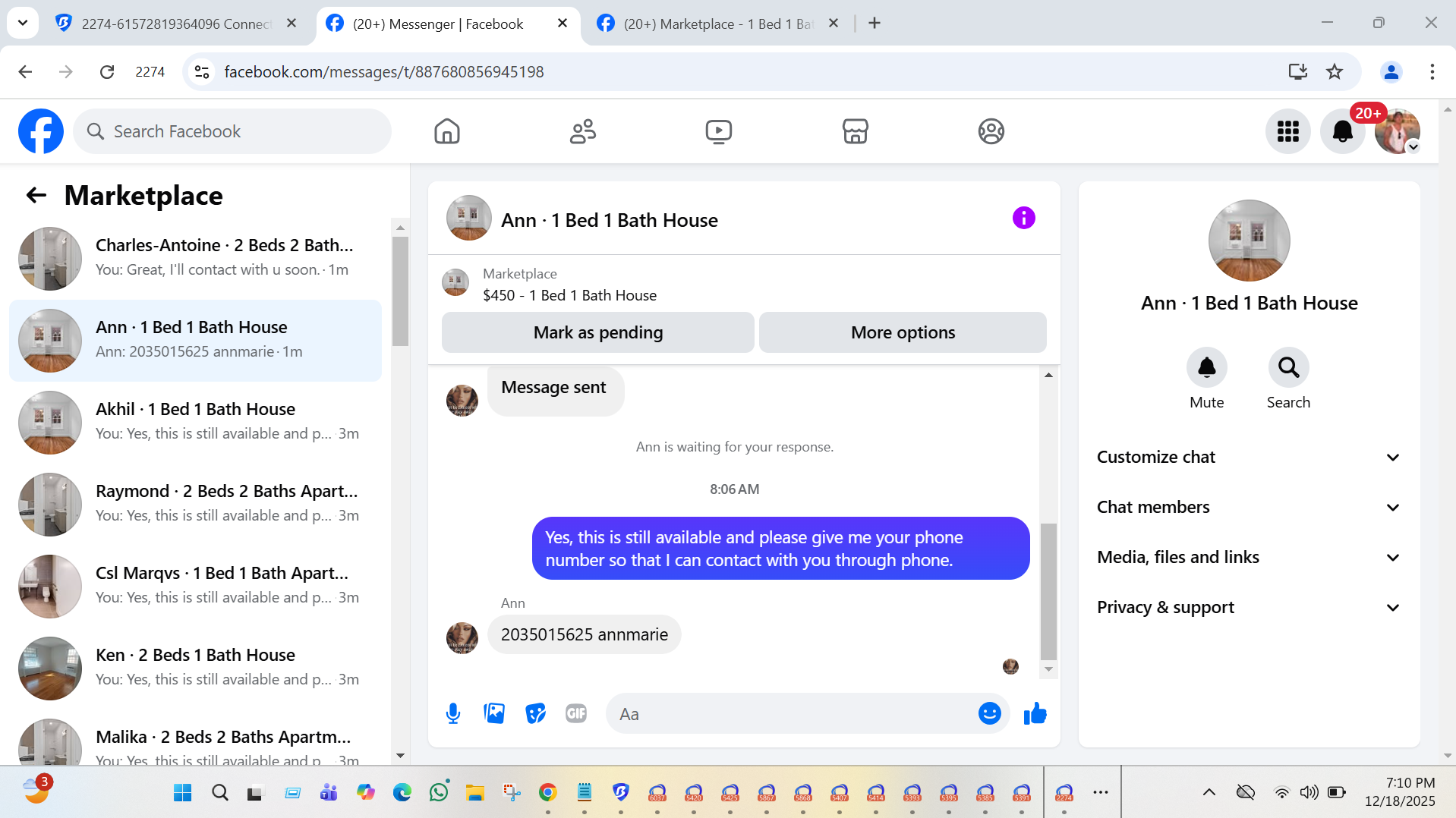Mute the Ann conversation

[1207, 367]
